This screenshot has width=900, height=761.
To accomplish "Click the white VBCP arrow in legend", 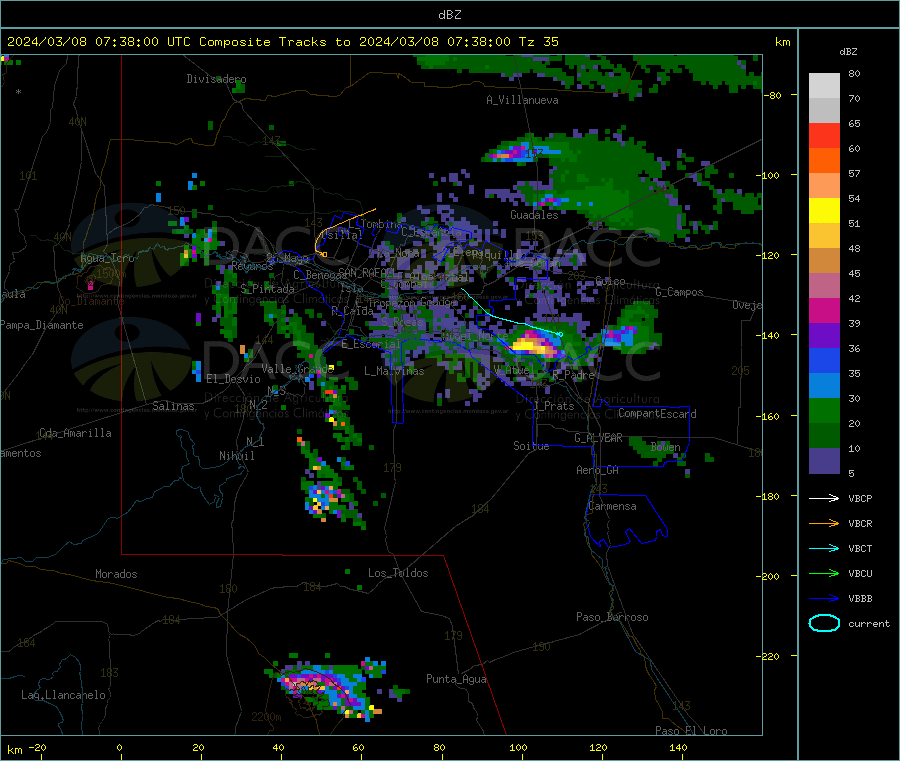I will [x=824, y=498].
